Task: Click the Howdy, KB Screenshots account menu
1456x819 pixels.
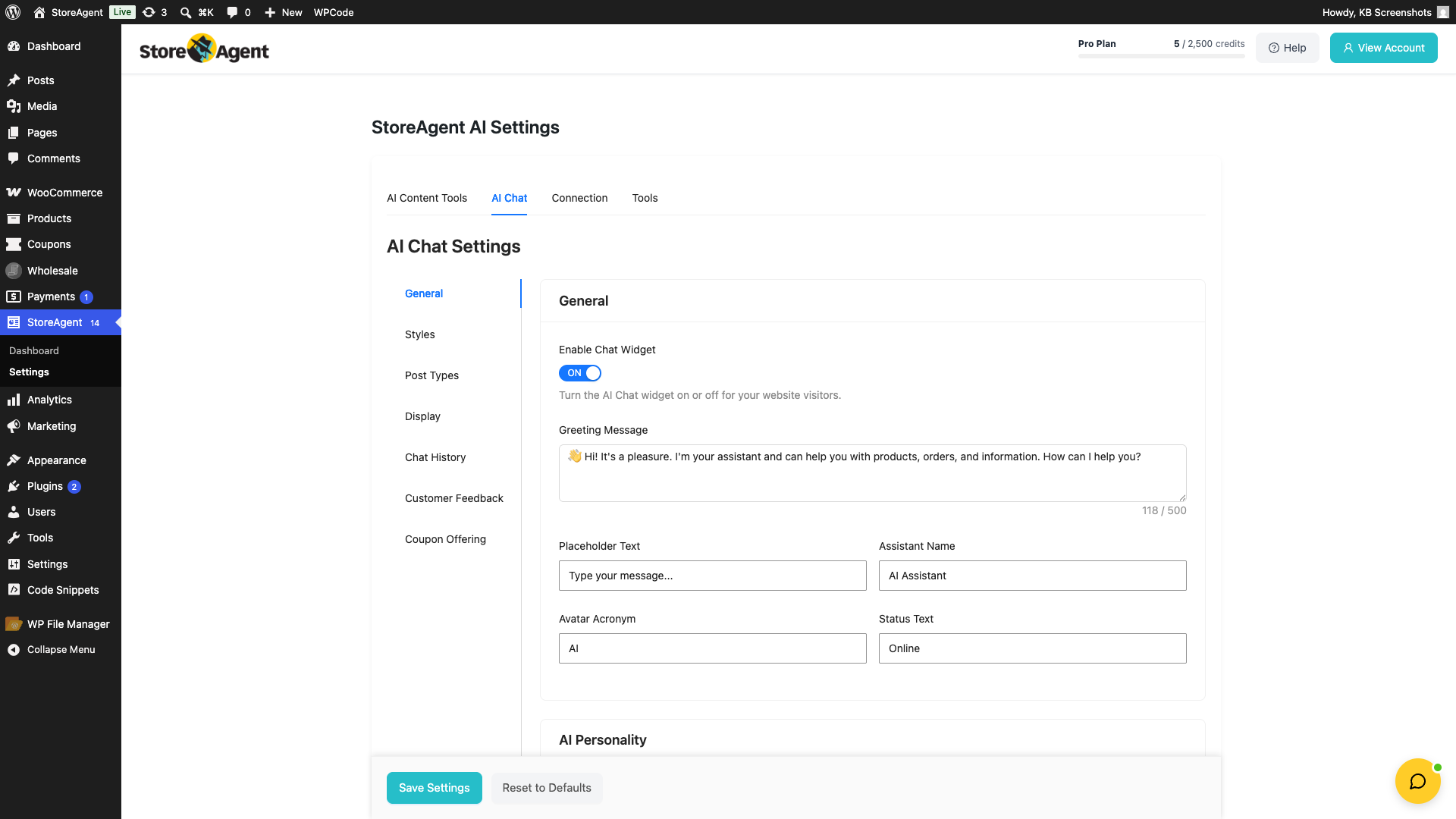Action: (x=1385, y=12)
